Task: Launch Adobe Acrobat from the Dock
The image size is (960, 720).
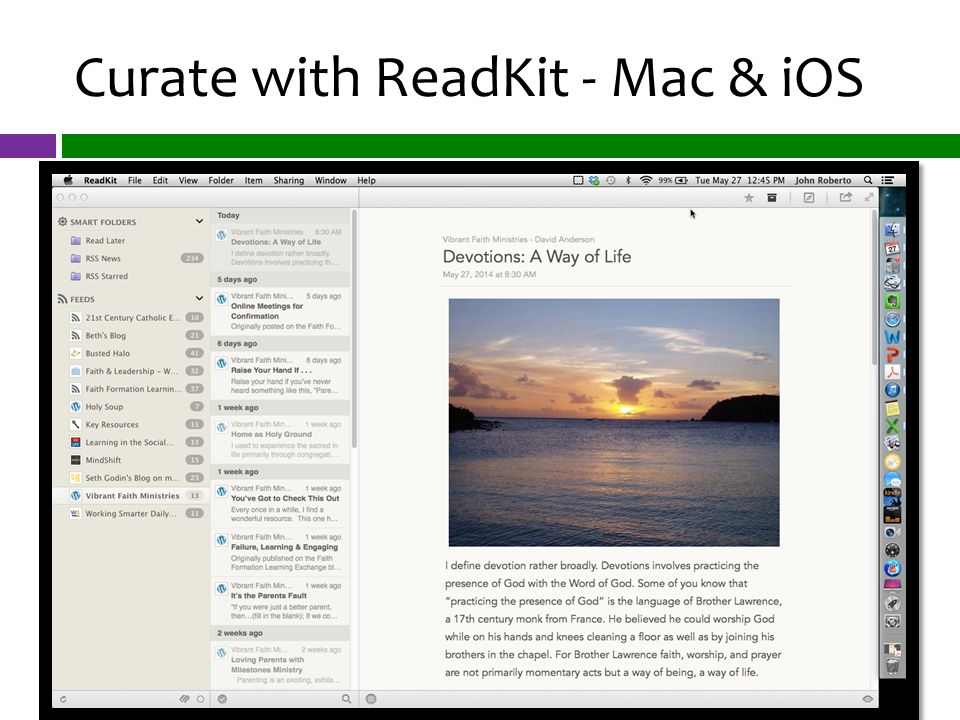Action: [892, 372]
